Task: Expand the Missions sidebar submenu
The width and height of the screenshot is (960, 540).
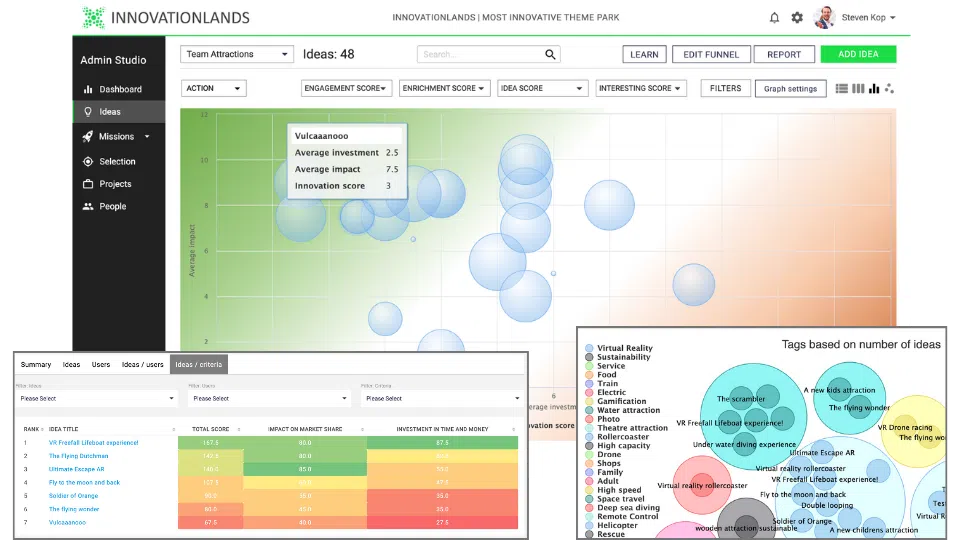Action: (x=147, y=137)
